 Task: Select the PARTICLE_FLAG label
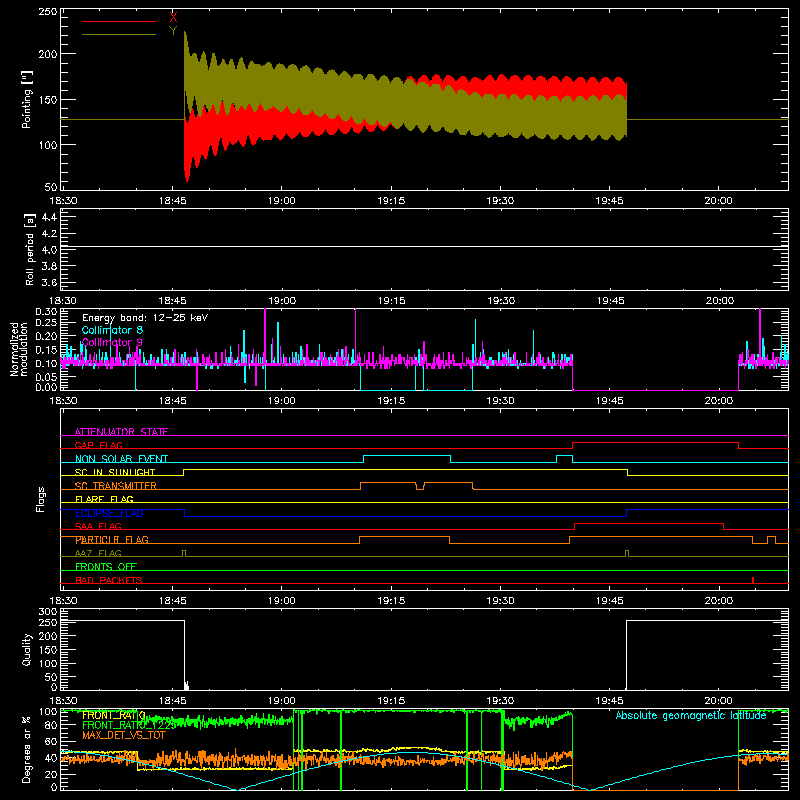(x=112, y=540)
